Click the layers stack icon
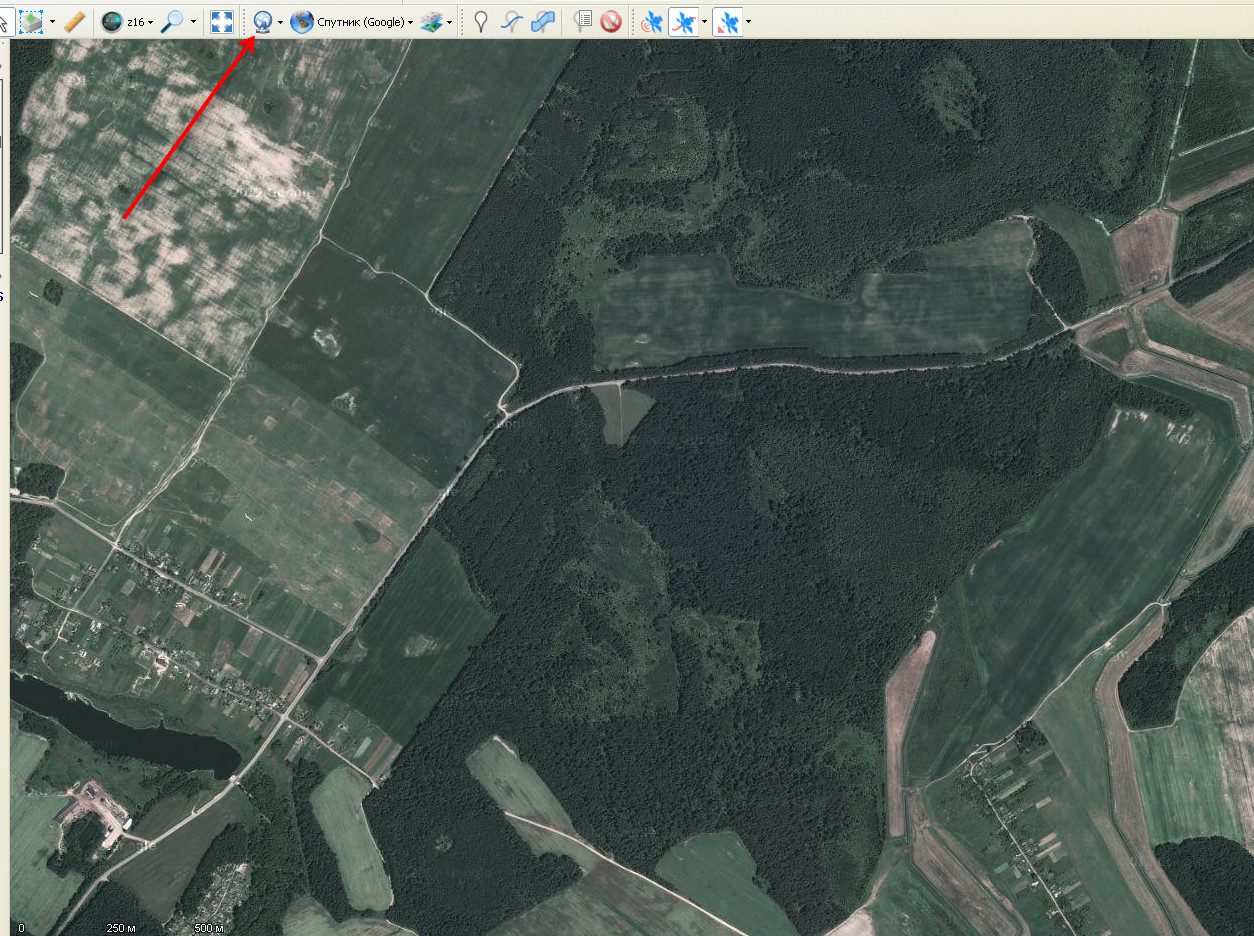Screen dimensions: 1254x936 (431, 21)
